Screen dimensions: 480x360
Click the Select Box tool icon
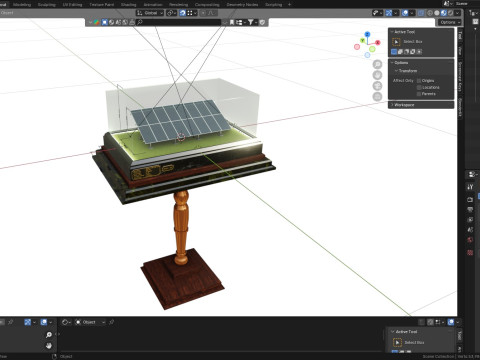point(396,42)
